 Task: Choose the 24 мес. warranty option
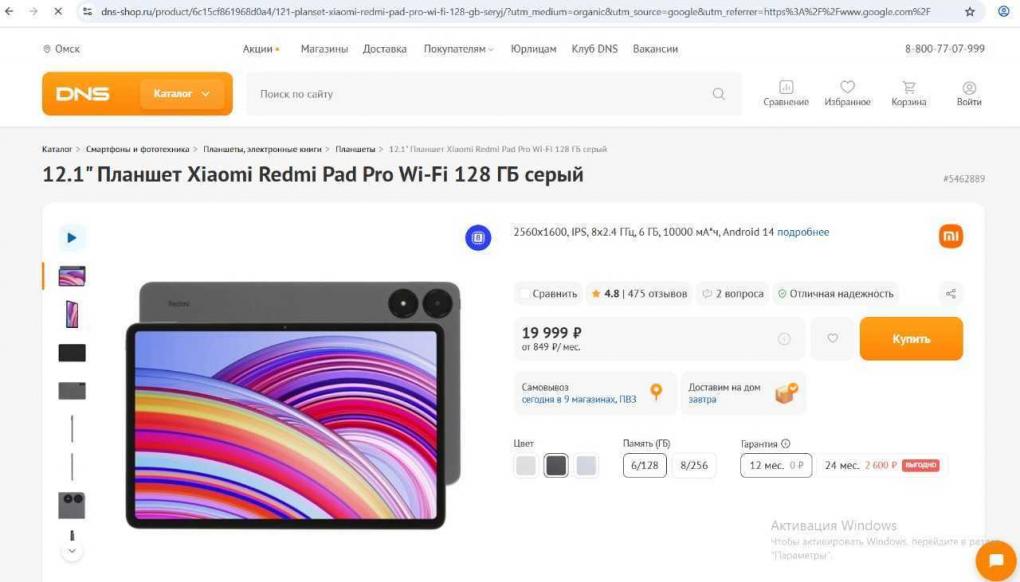click(881, 465)
